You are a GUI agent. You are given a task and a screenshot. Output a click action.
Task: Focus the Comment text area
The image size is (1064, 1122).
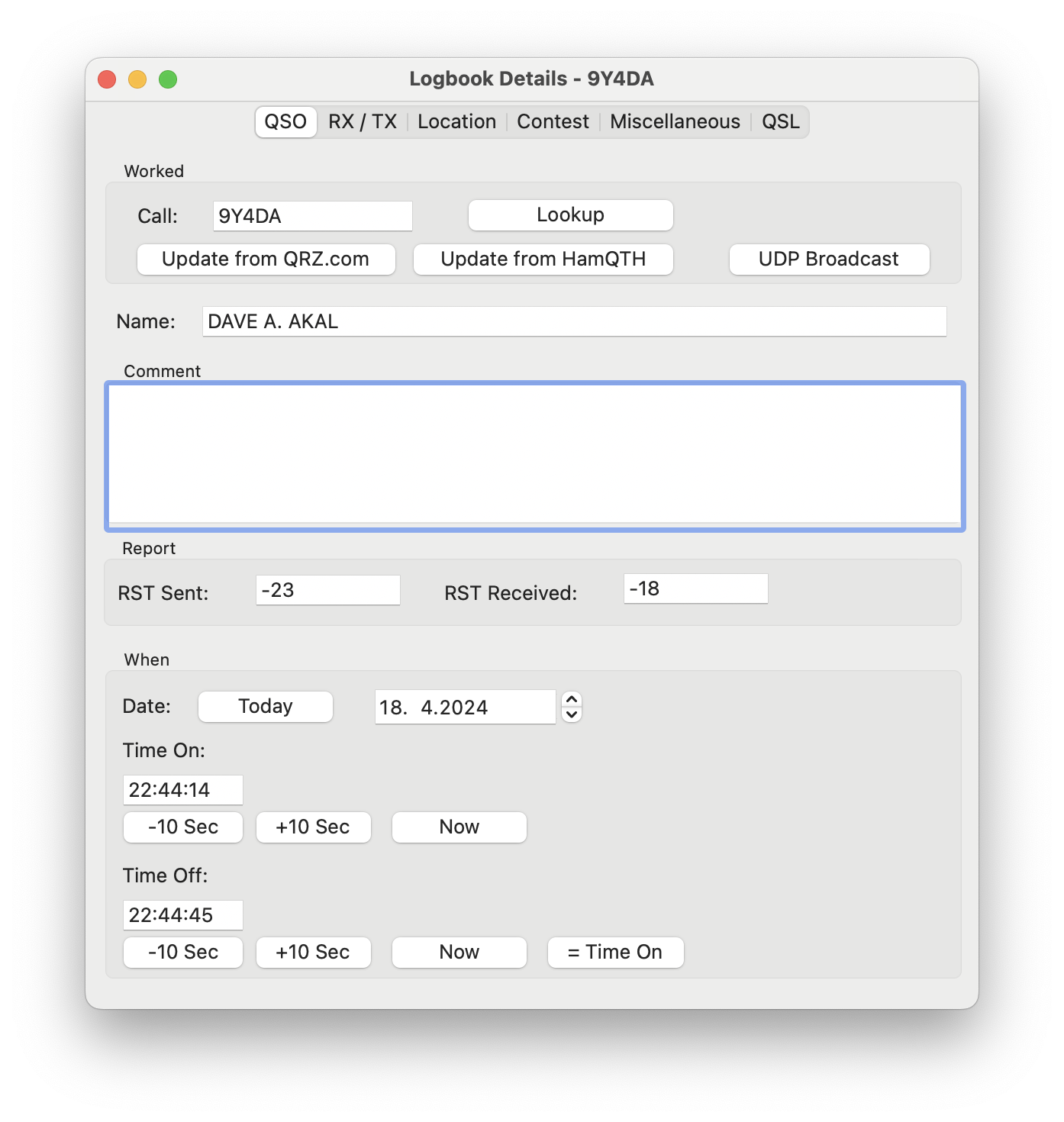click(534, 456)
